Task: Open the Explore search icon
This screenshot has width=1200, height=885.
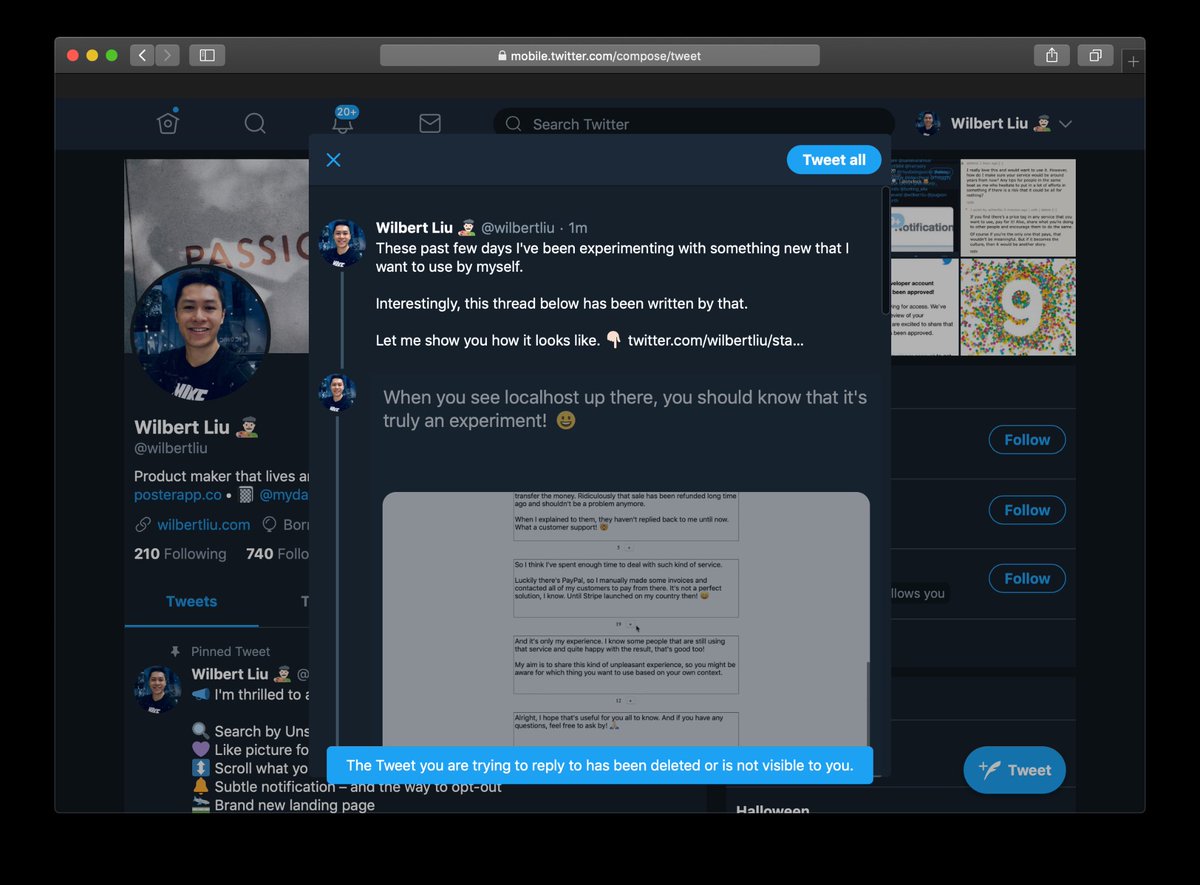Action: (x=255, y=123)
